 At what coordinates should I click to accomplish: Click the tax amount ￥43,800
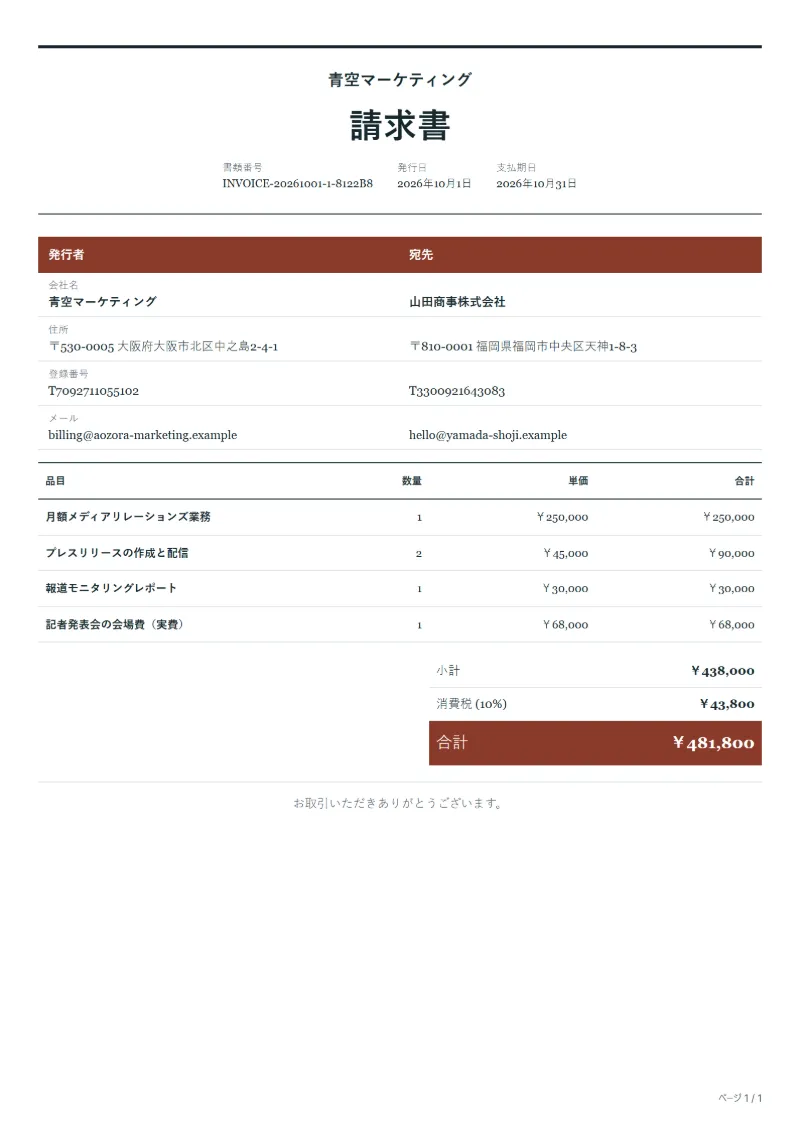(727, 704)
